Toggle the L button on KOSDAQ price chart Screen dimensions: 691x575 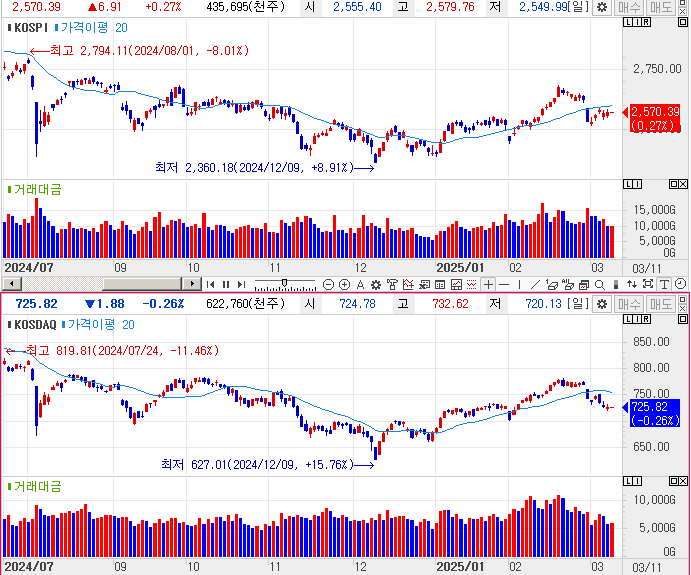click(628, 319)
